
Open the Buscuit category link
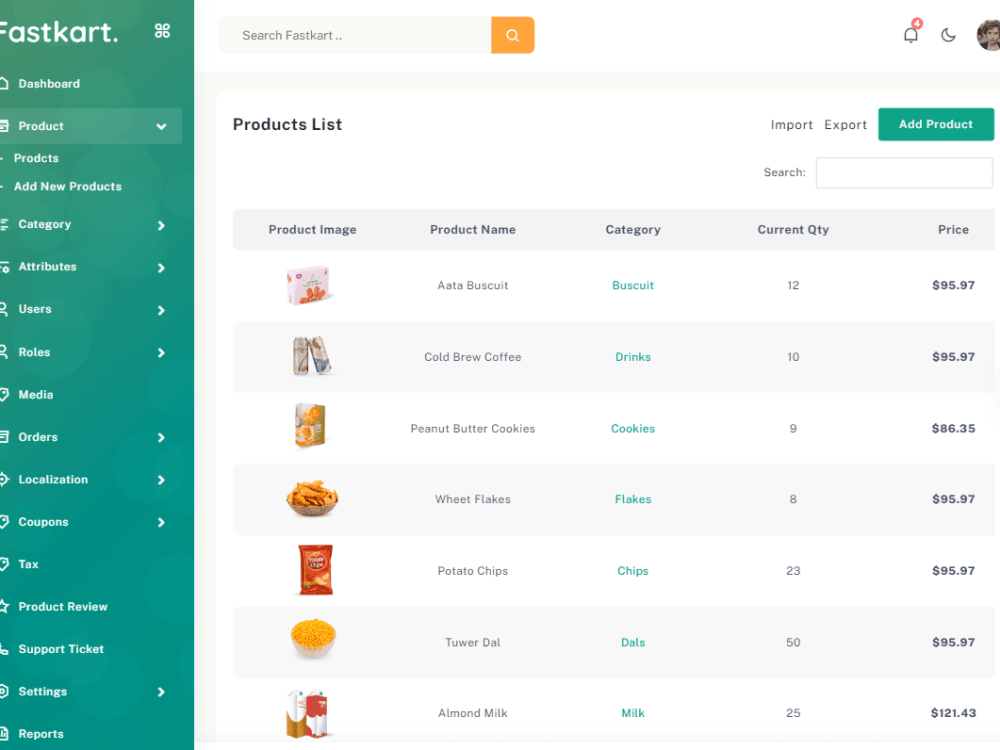coord(633,285)
